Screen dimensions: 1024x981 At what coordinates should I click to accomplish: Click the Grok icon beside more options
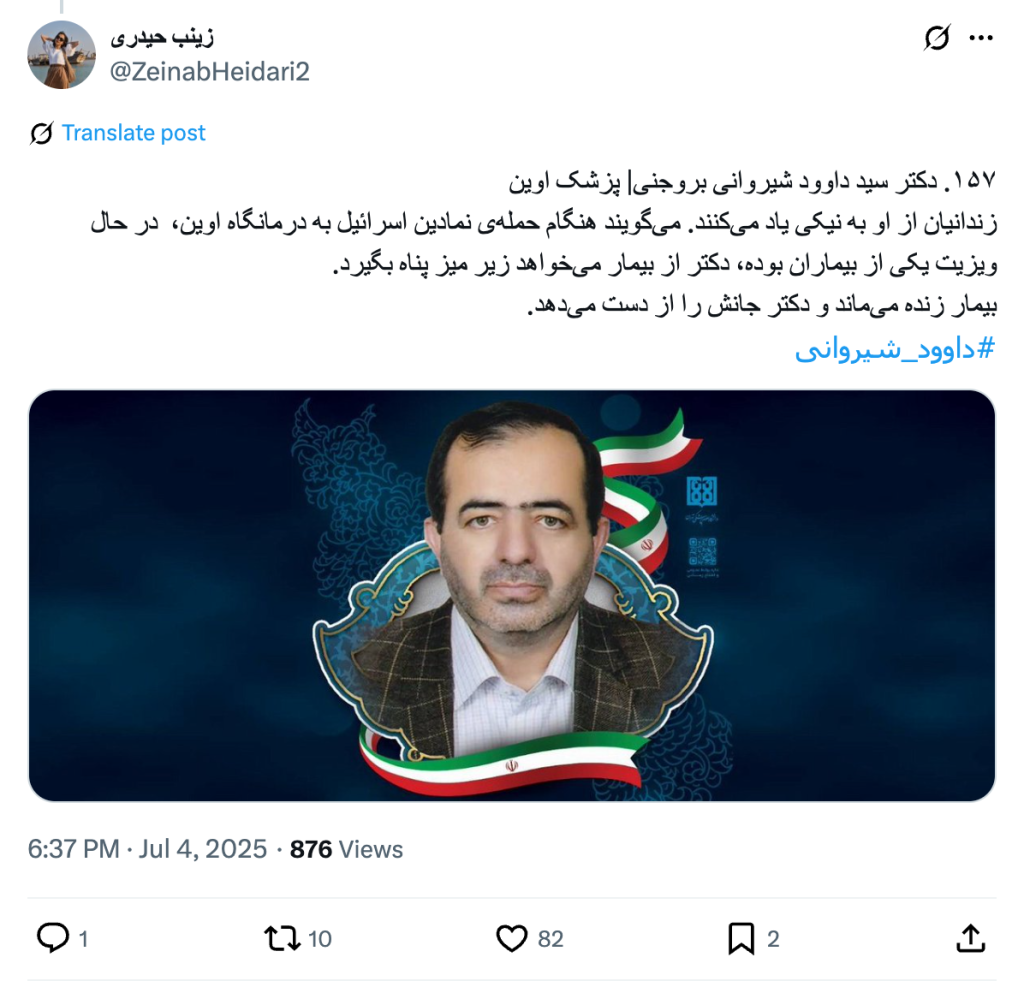pos(937,38)
